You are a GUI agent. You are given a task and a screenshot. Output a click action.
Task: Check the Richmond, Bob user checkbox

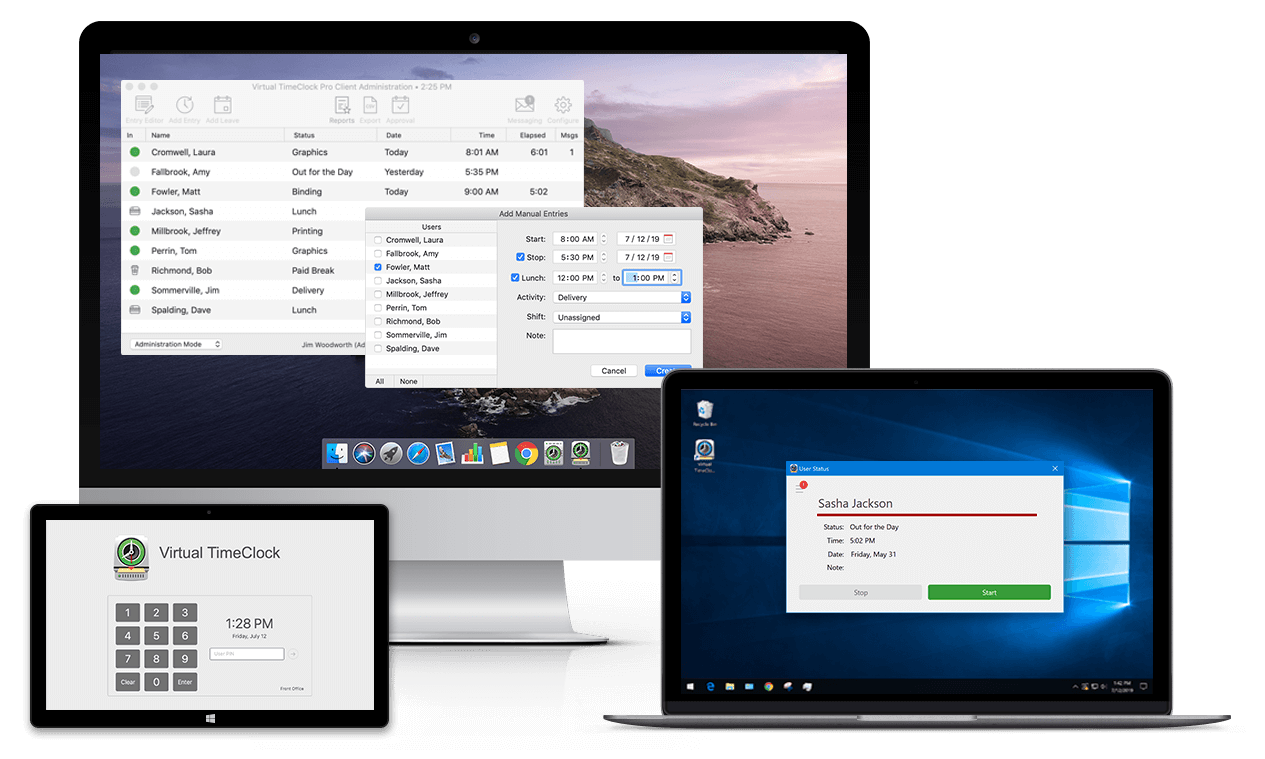point(377,322)
